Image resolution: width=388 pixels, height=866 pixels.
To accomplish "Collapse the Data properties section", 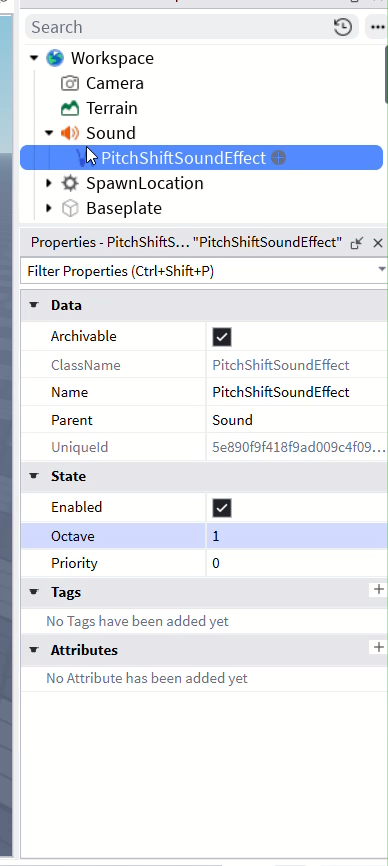I will (34, 305).
